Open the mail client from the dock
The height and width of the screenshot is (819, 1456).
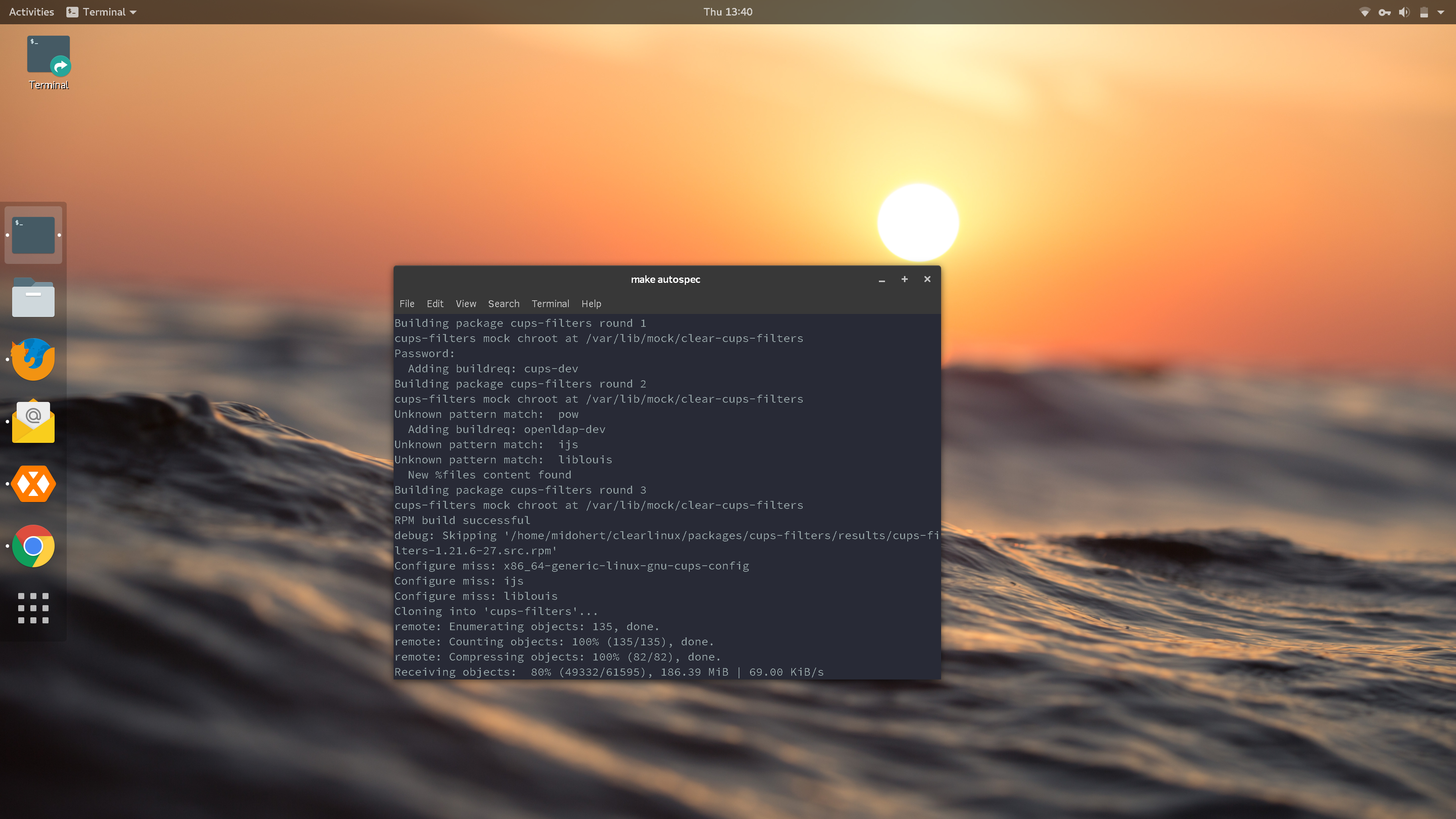pyautogui.click(x=33, y=422)
